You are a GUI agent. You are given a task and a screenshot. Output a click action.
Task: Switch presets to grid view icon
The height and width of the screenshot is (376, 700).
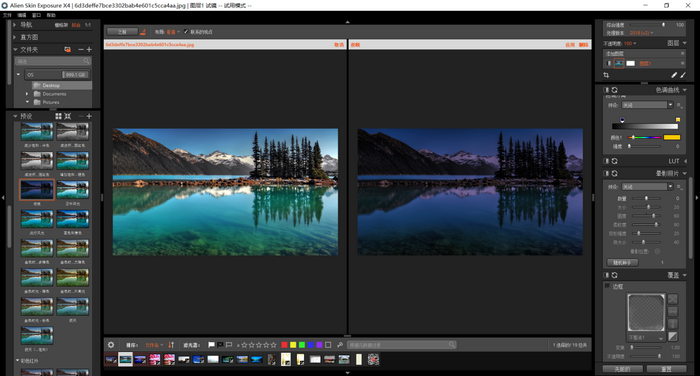tap(58, 116)
